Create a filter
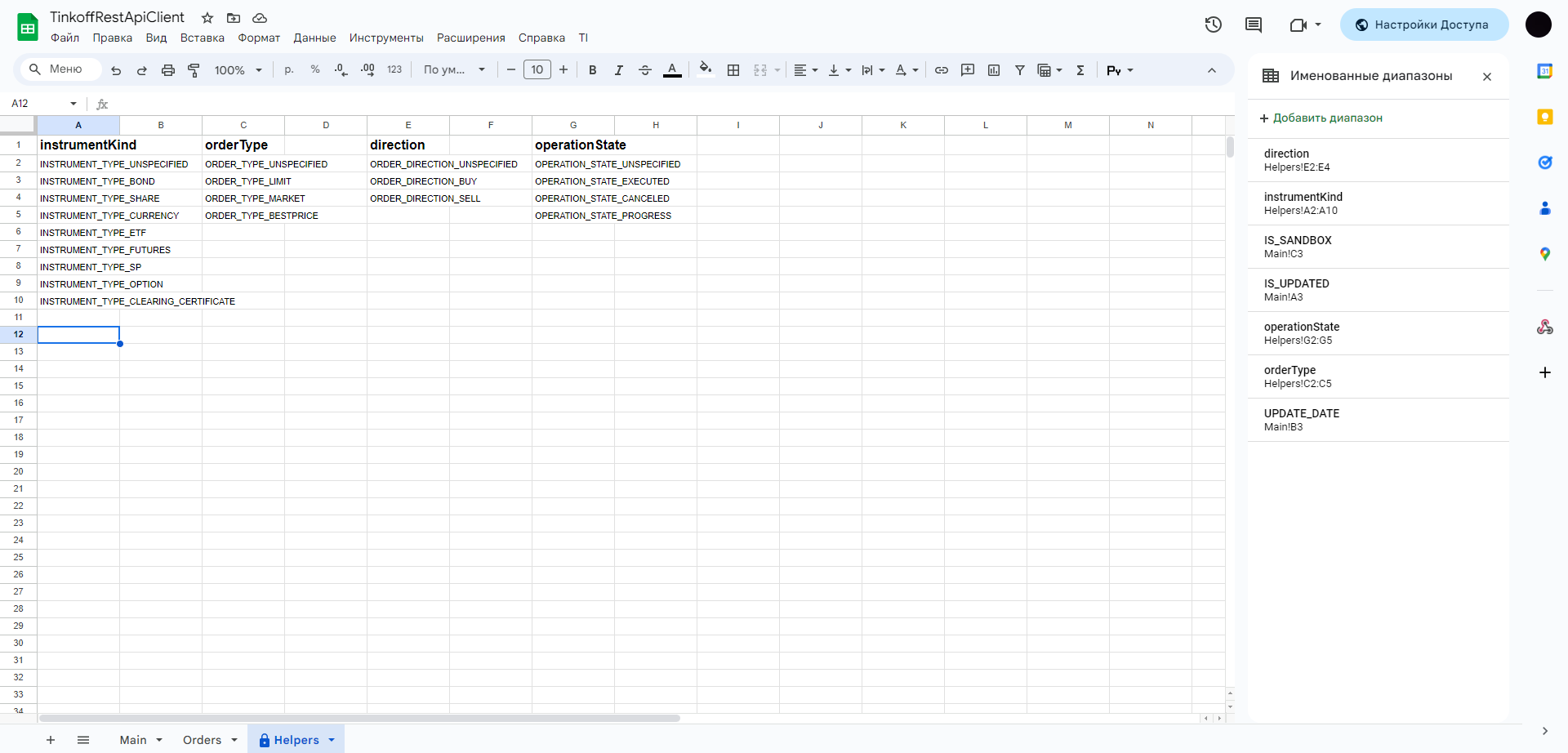The height and width of the screenshot is (753, 1568). (1020, 70)
